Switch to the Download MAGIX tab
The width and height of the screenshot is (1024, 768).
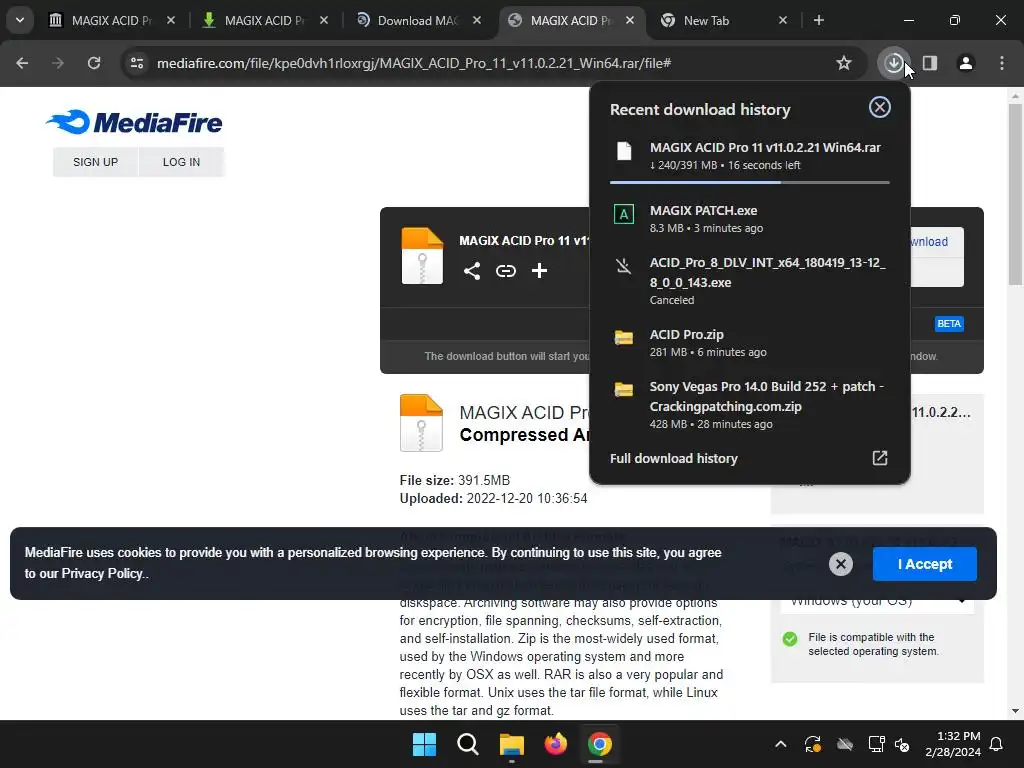pos(418,20)
